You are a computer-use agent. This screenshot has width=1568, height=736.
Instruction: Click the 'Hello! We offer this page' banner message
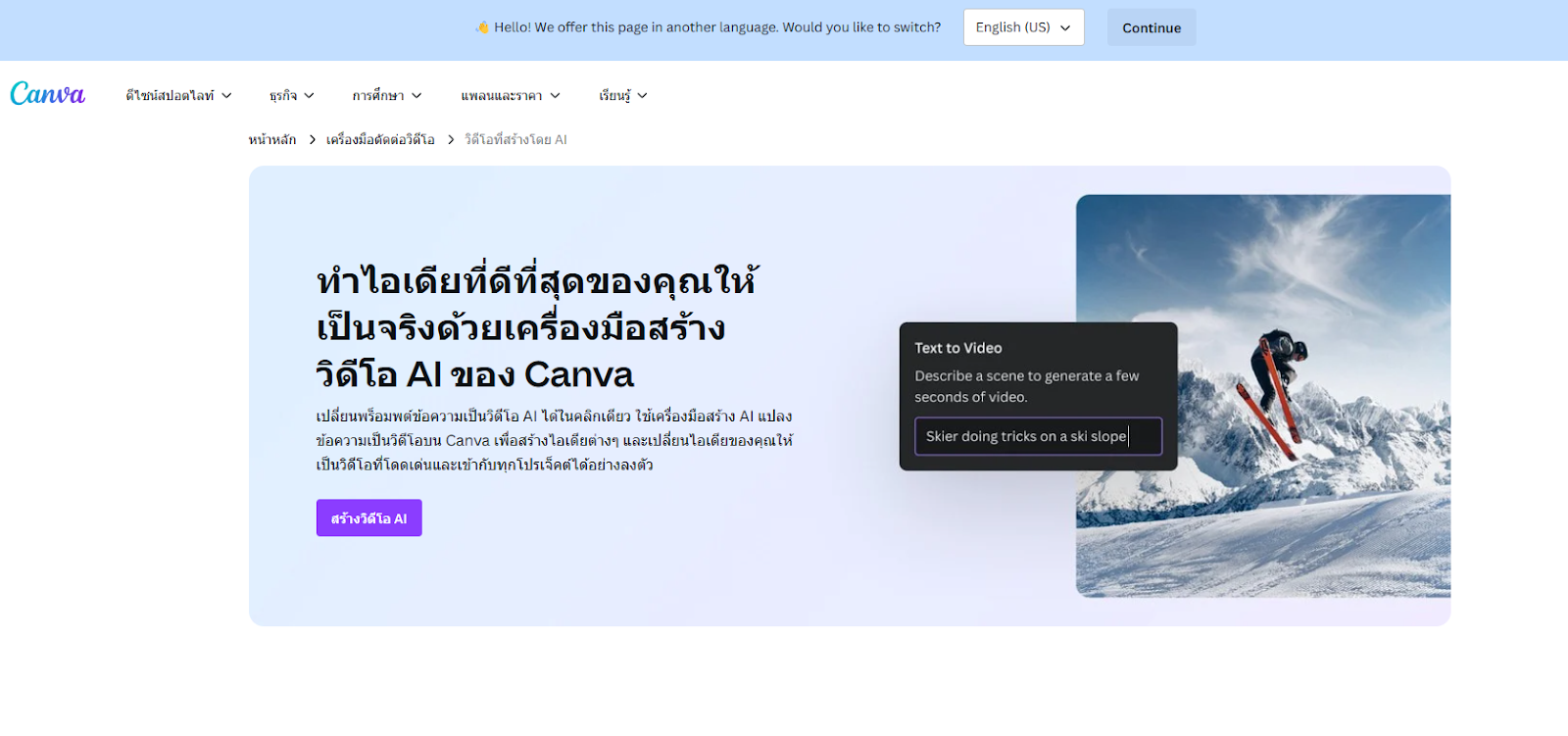coord(717,27)
